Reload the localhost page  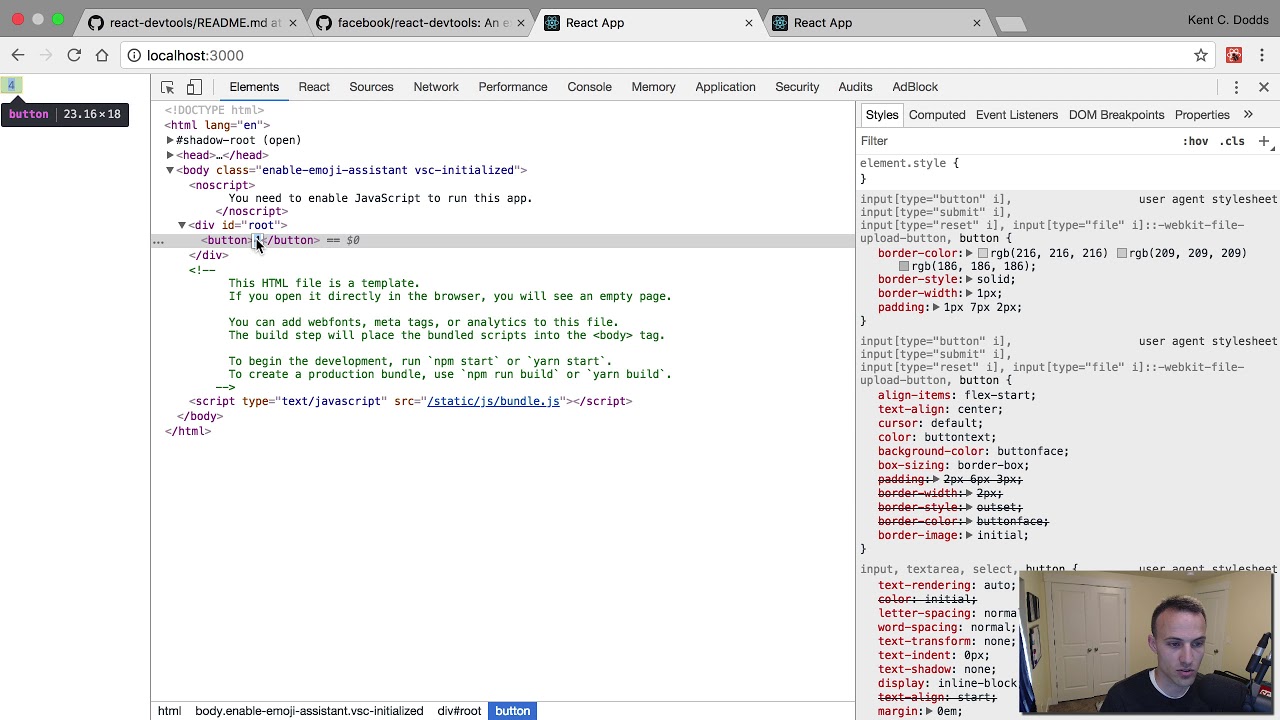click(74, 55)
